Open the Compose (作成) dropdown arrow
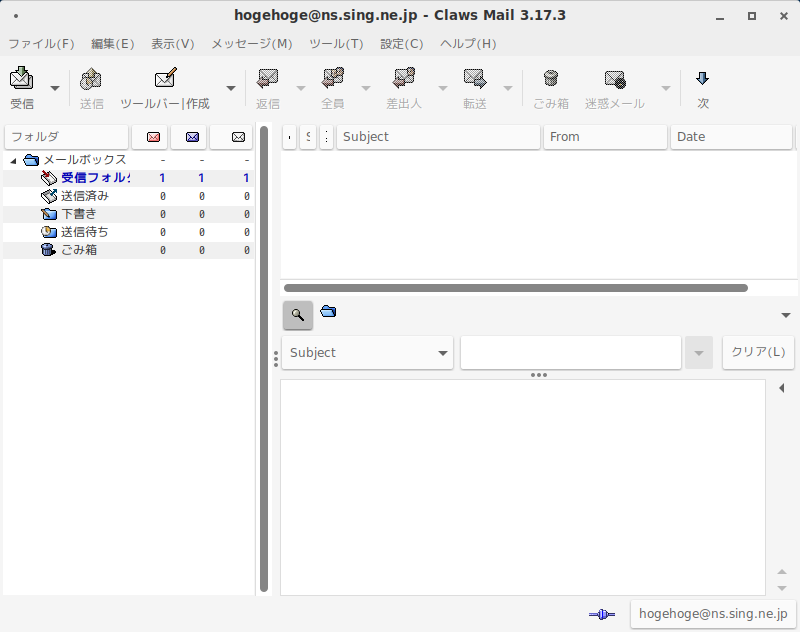Screen dimensions: 800x632 (231, 88)
